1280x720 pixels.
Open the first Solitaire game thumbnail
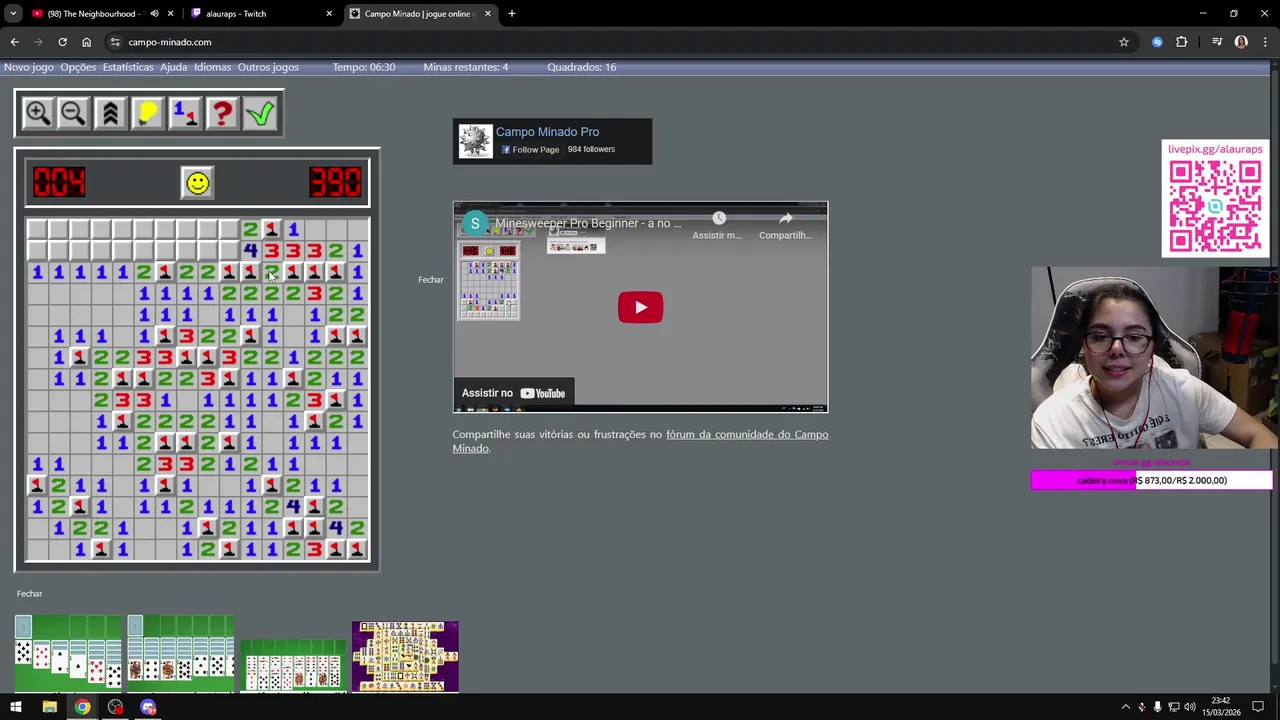click(67, 654)
